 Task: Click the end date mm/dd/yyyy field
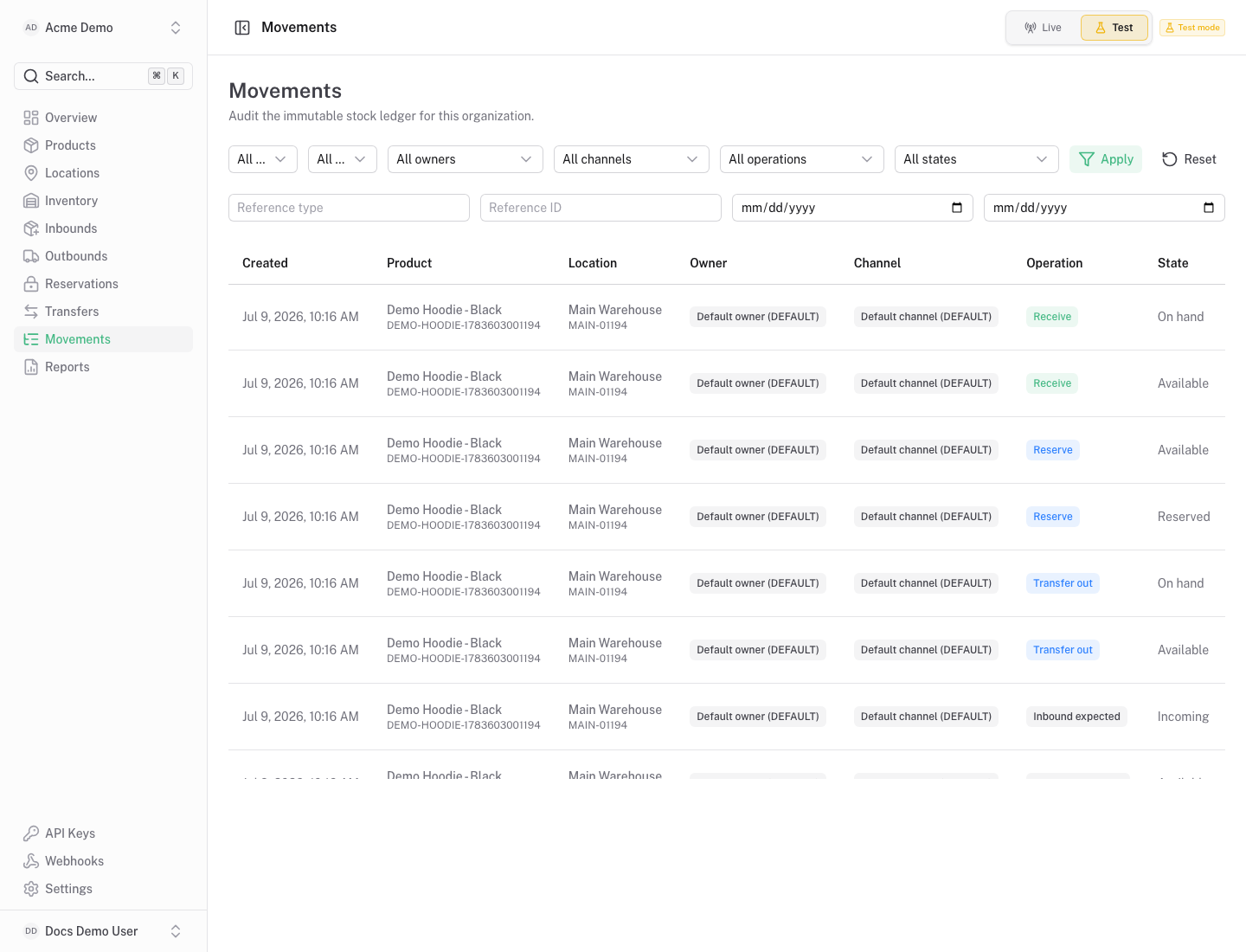pos(1104,208)
